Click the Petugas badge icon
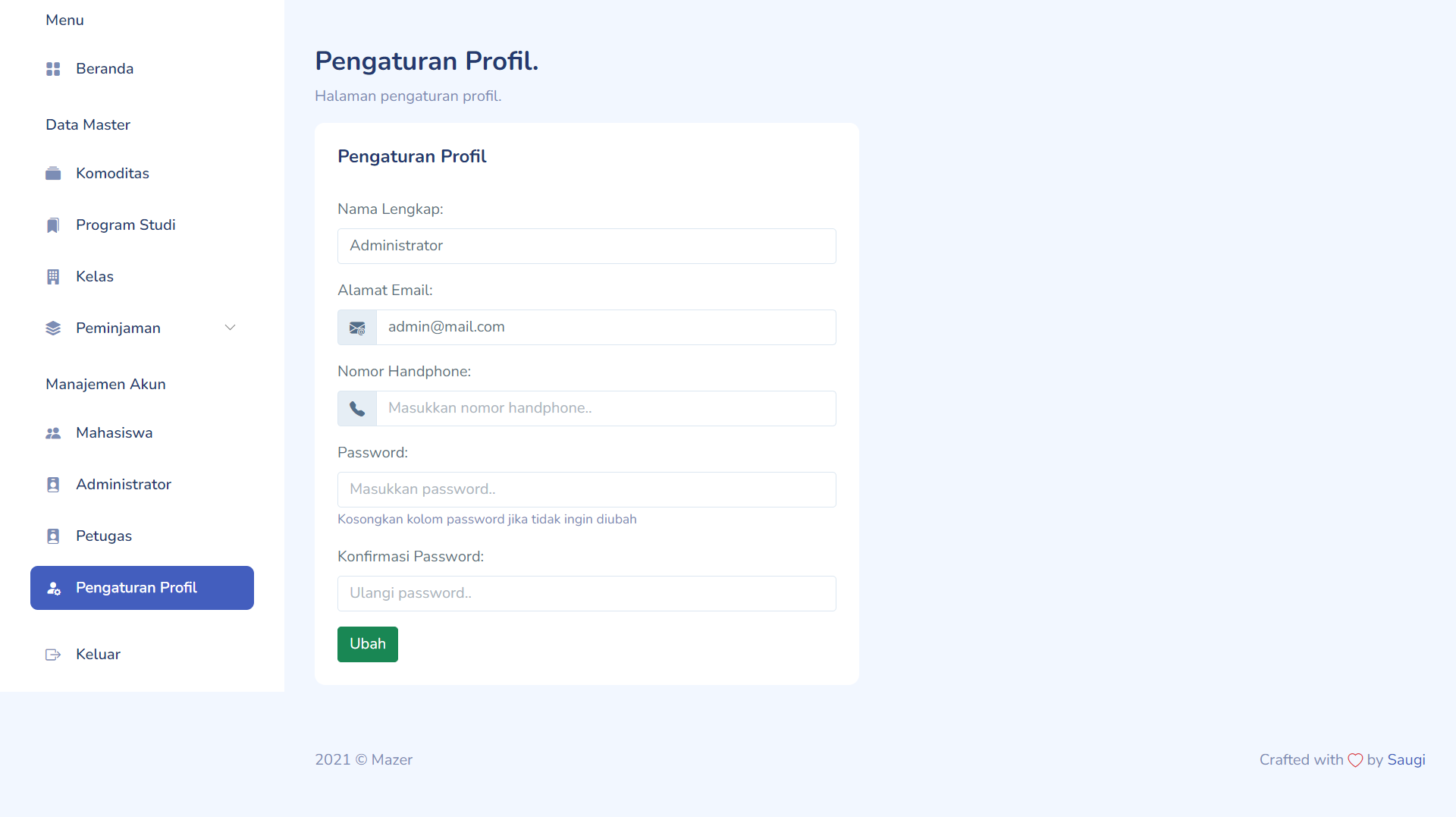Screen dimensions: 1456x817 tap(53, 536)
